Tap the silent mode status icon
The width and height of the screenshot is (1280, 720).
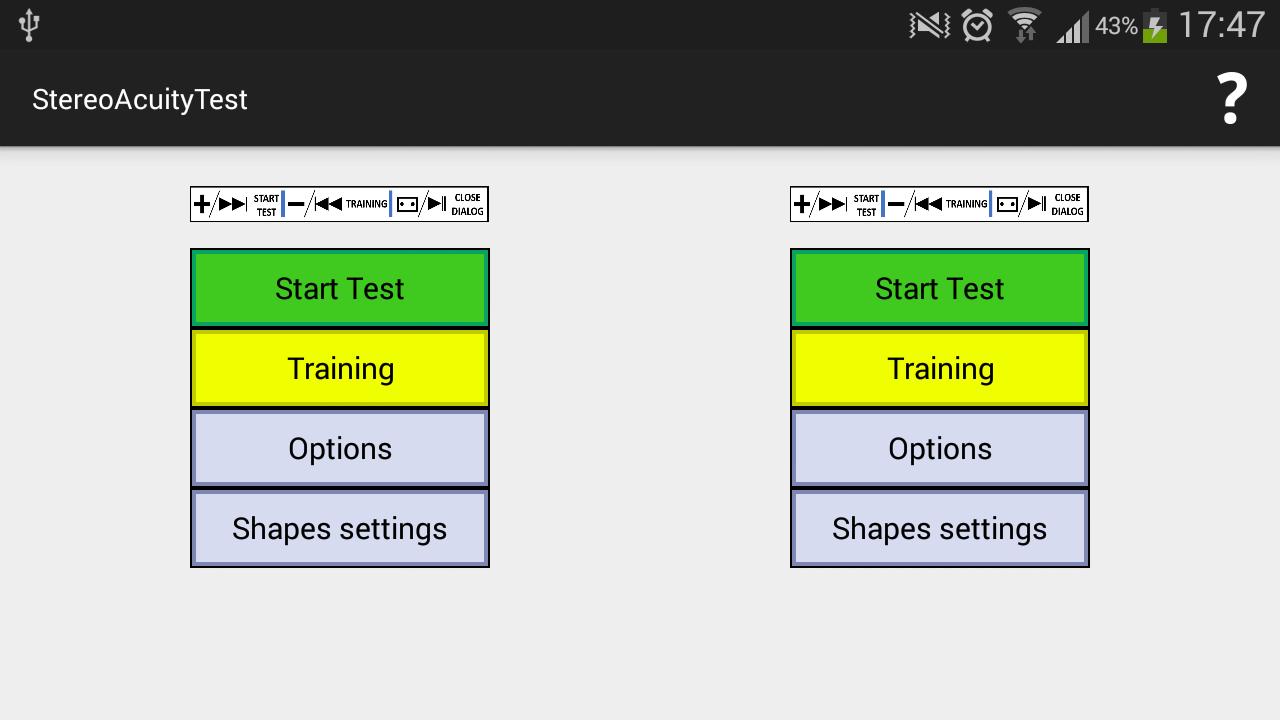click(929, 25)
